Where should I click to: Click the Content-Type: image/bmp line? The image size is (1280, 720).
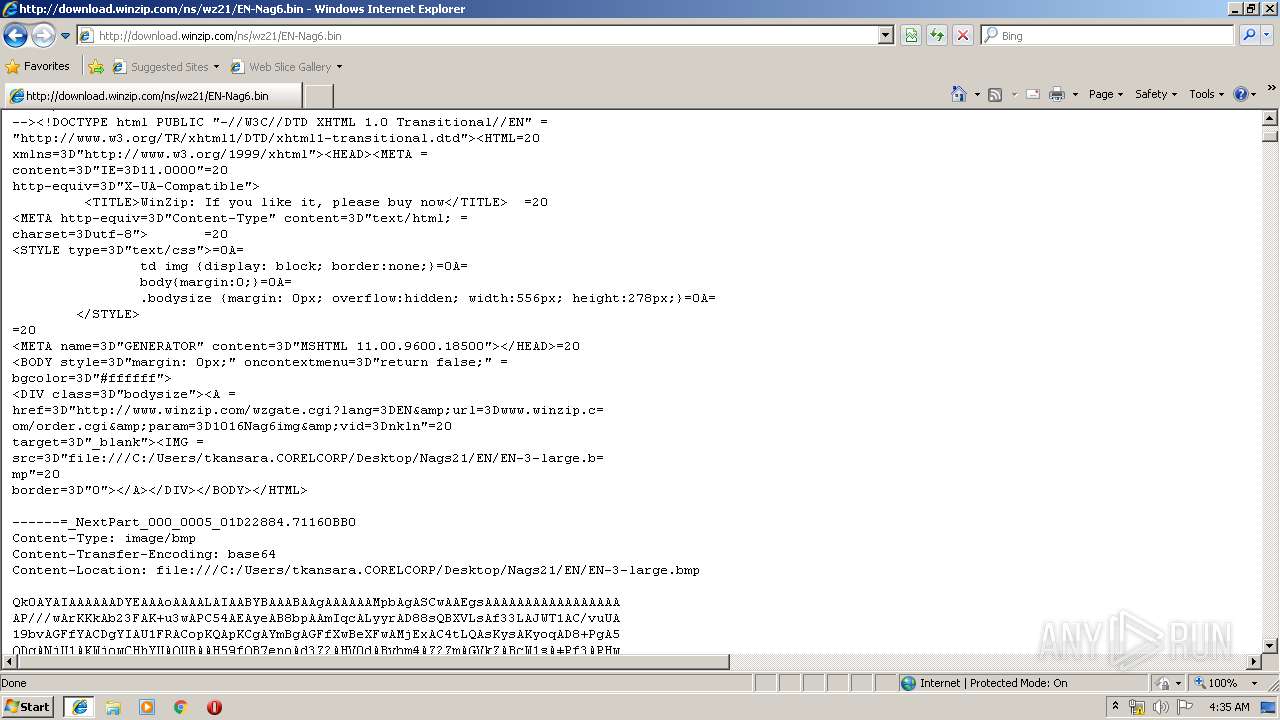[x=104, y=538]
